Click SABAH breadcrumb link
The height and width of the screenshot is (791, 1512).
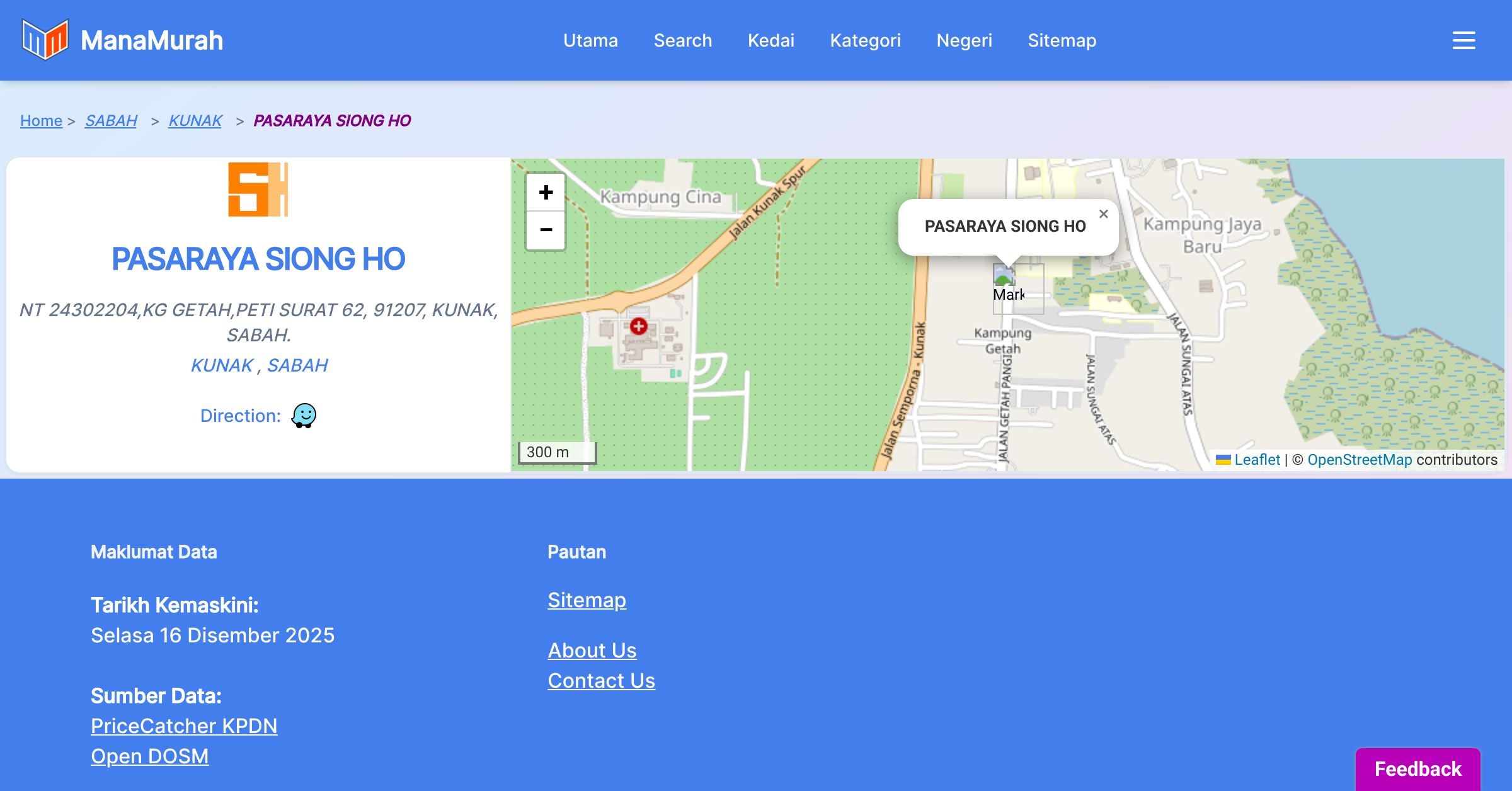(111, 120)
